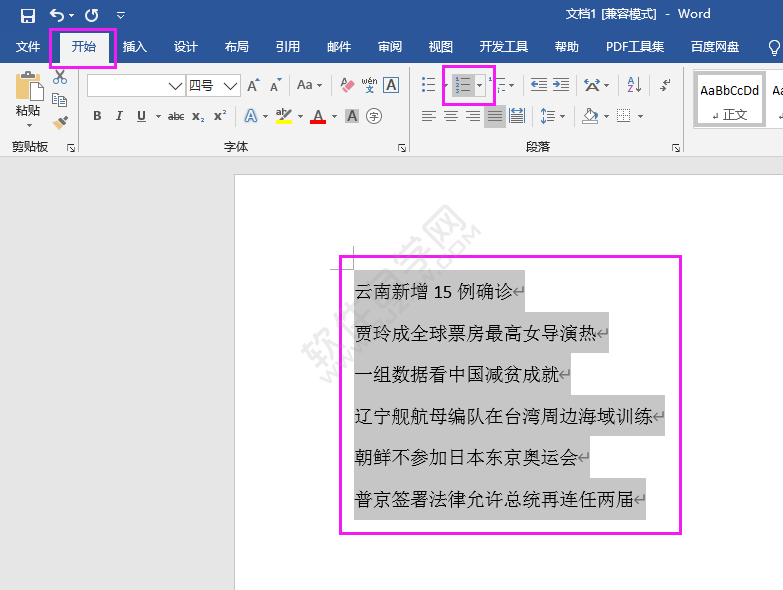Apply distributed alignment
Image resolution: width=783 pixels, height=590 pixels.
click(517, 117)
